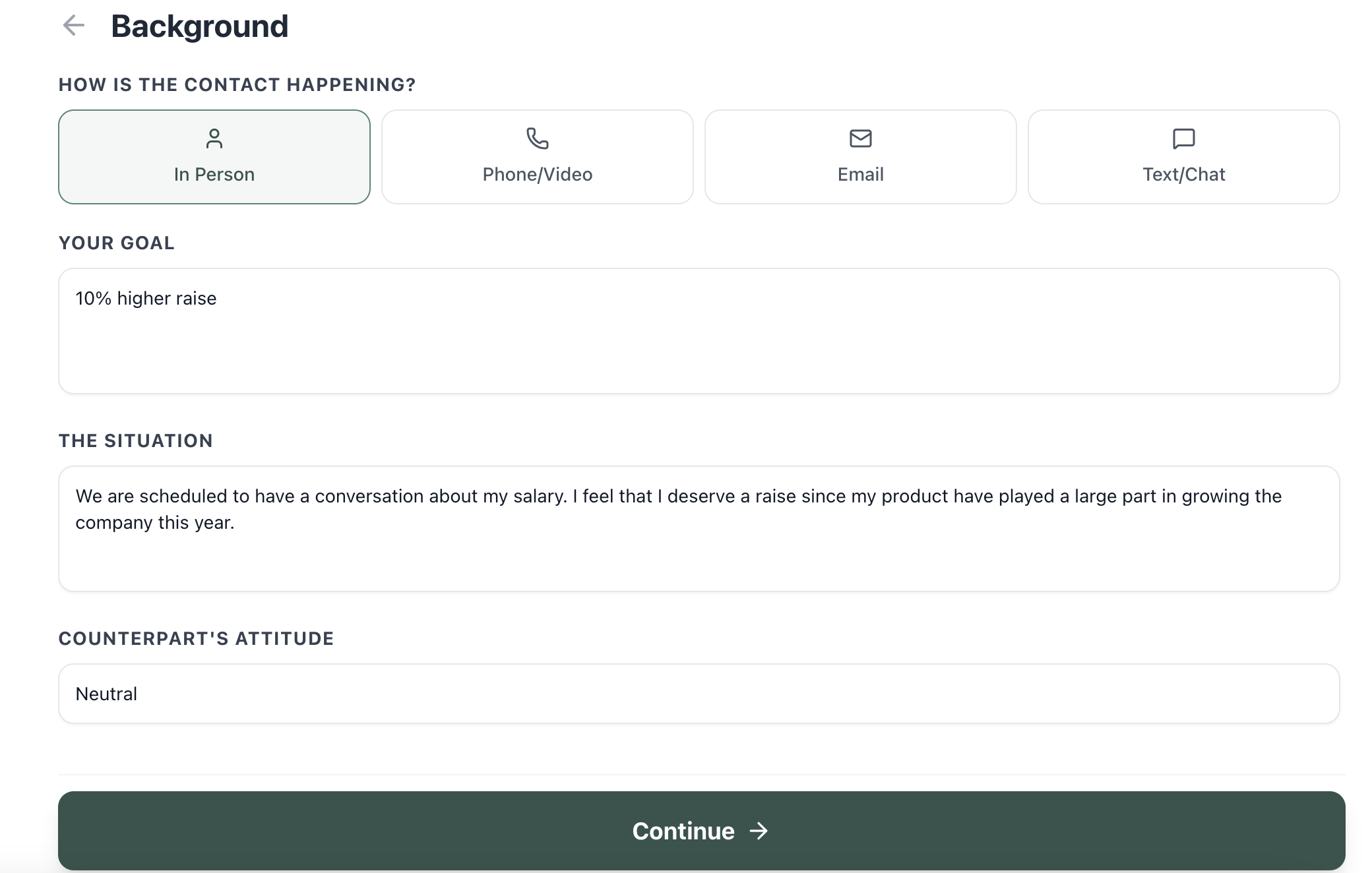This screenshot has width=1372, height=873.
Task: Select Email as the contact method
Action: click(859, 156)
